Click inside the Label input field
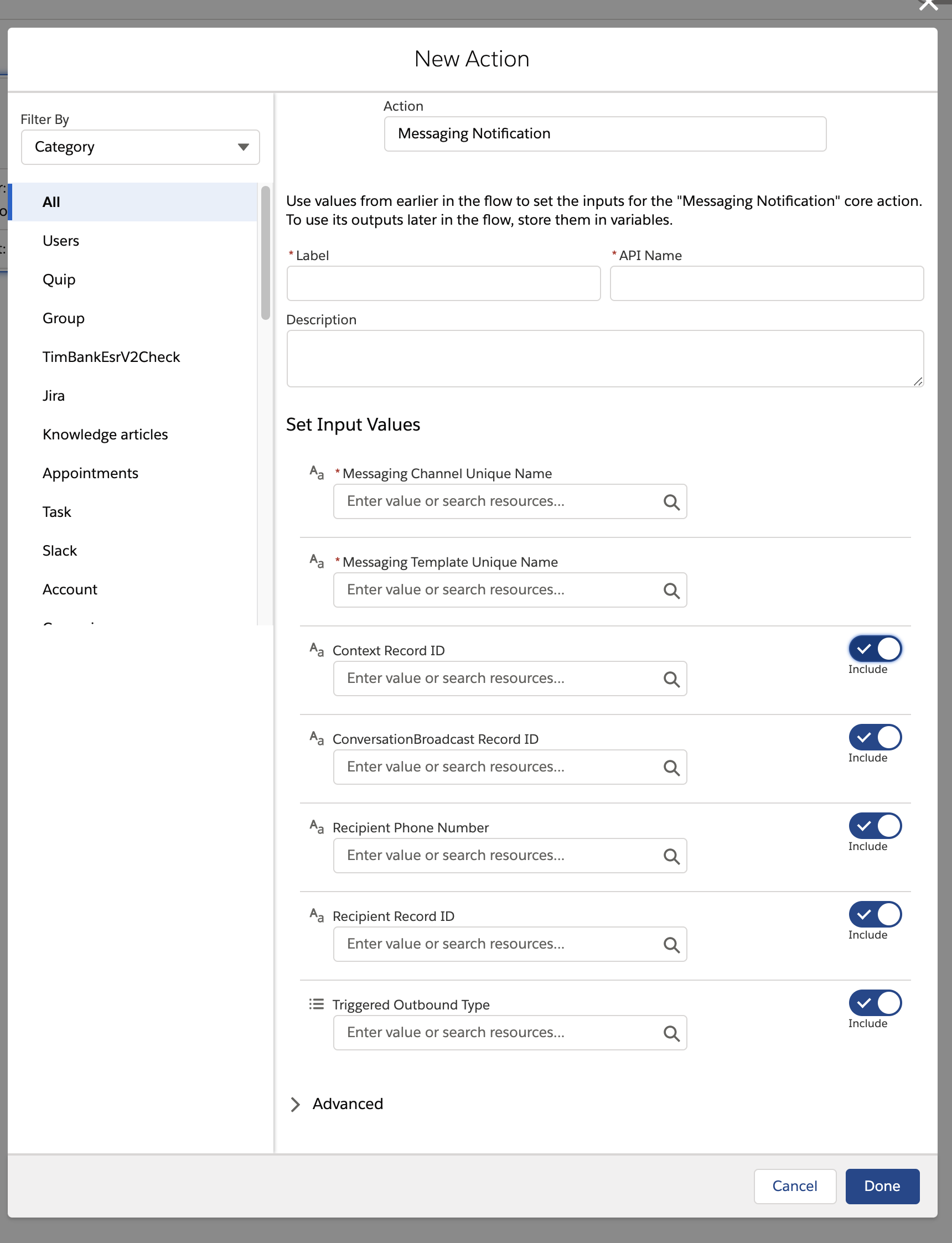952x1243 pixels. click(x=443, y=283)
